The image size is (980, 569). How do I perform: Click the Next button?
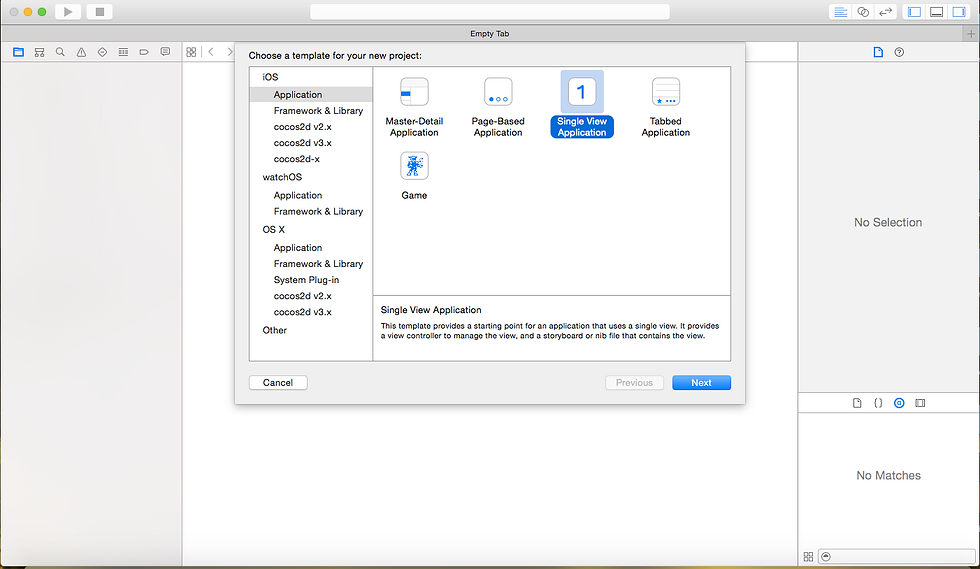coord(701,383)
